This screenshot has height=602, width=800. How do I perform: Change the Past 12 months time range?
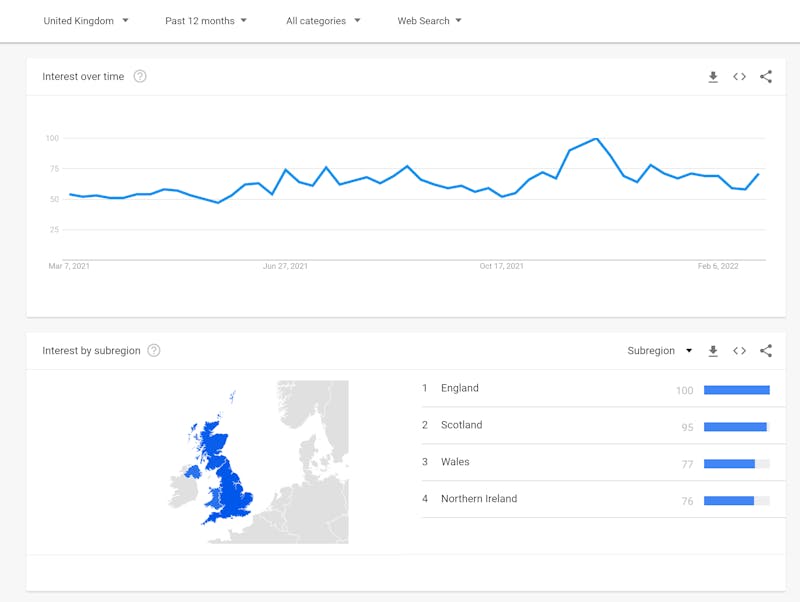pyautogui.click(x=206, y=21)
